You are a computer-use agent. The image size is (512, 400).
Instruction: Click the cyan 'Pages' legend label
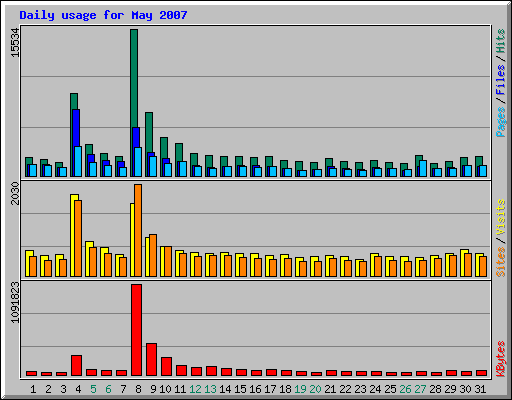click(501, 122)
